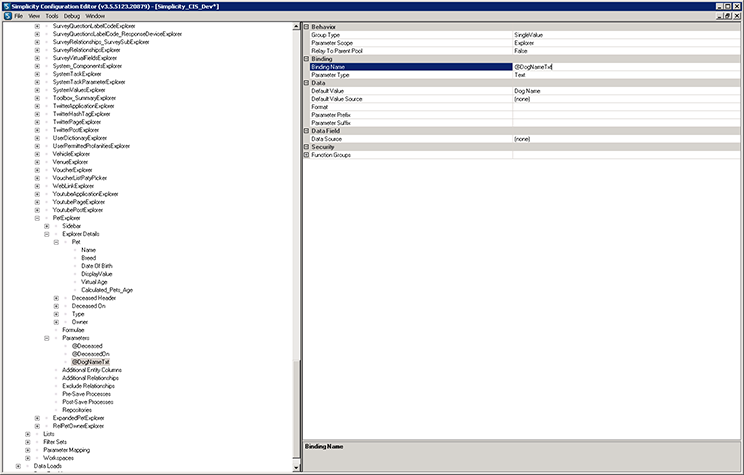Image resolution: width=744 pixels, height=475 pixels.
Task: Click the tree scrollbar up arrow
Action: pos(297,27)
